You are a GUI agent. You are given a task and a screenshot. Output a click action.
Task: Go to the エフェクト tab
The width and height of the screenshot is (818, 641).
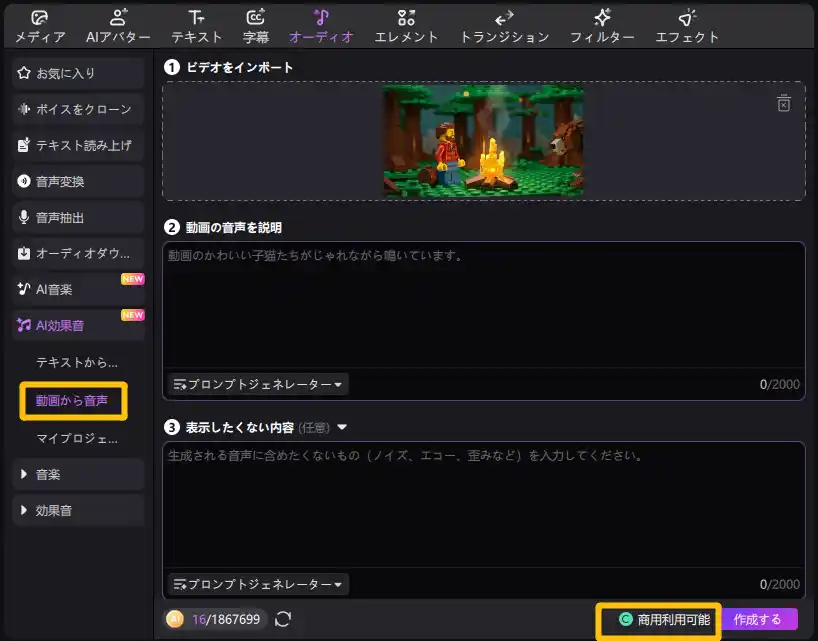tap(687, 27)
